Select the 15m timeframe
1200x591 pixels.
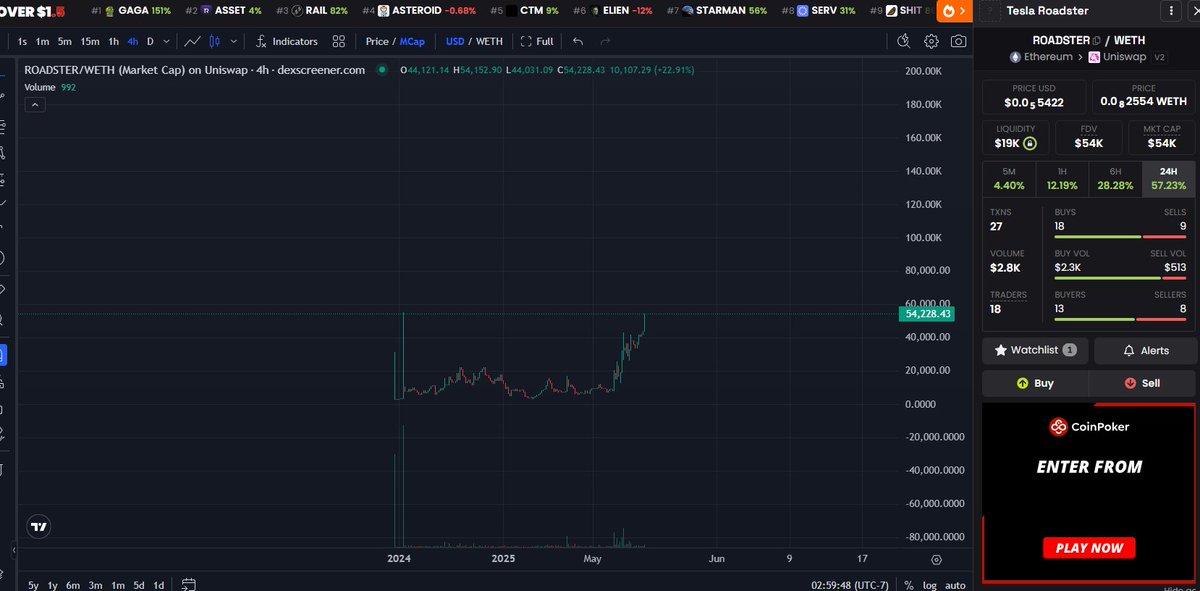[90, 41]
